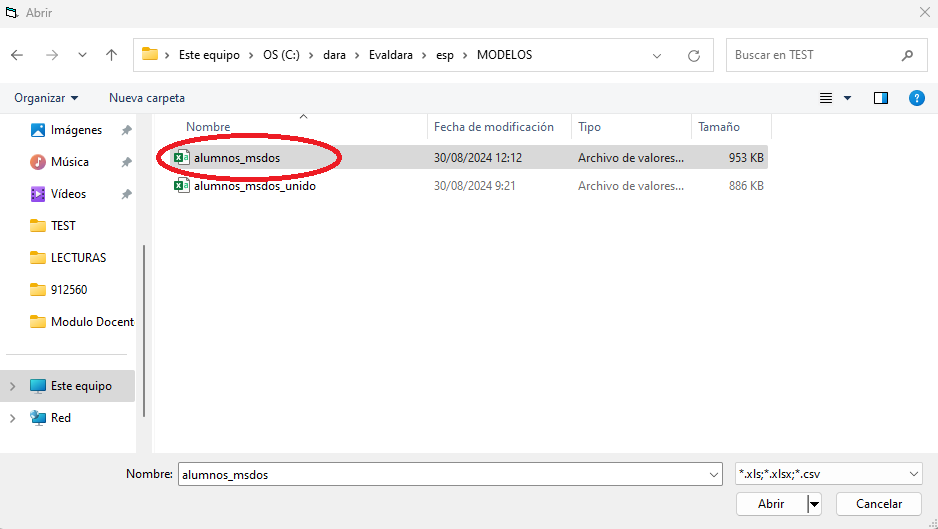Click date 30/08/2024 9:21
Screen dimensions: 938x529
(x=474, y=186)
